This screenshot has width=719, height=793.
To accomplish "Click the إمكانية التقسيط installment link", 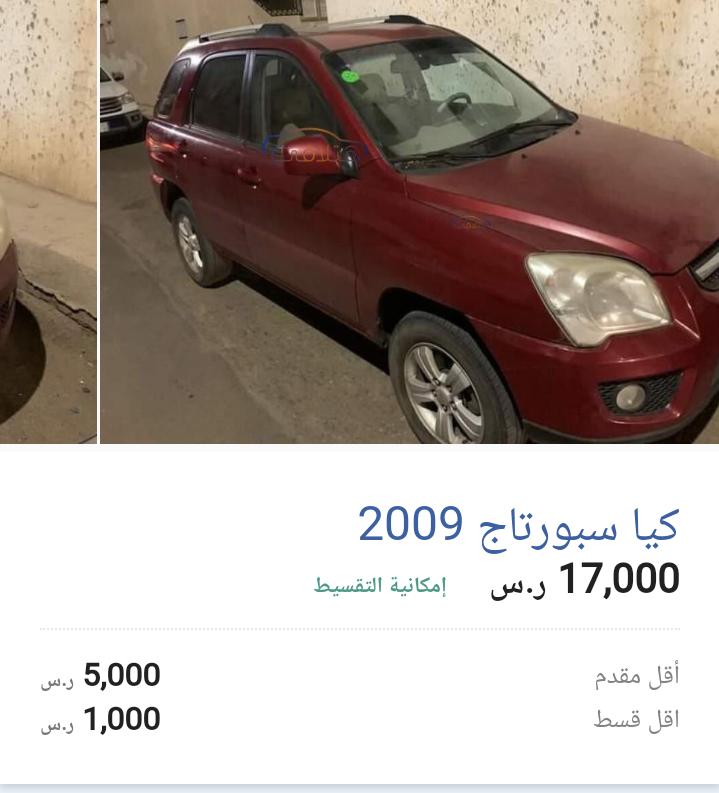I will (380, 585).
